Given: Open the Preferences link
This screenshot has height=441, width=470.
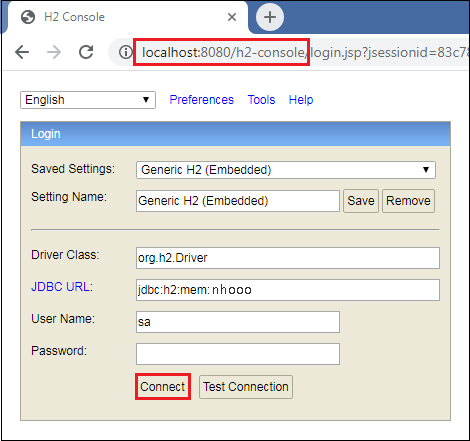Looking at the screenshot, I should [202, 100].
